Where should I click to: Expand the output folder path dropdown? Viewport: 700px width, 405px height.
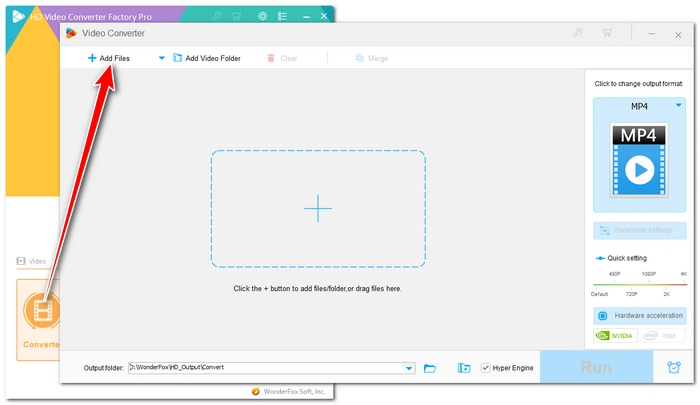point(409,368)
